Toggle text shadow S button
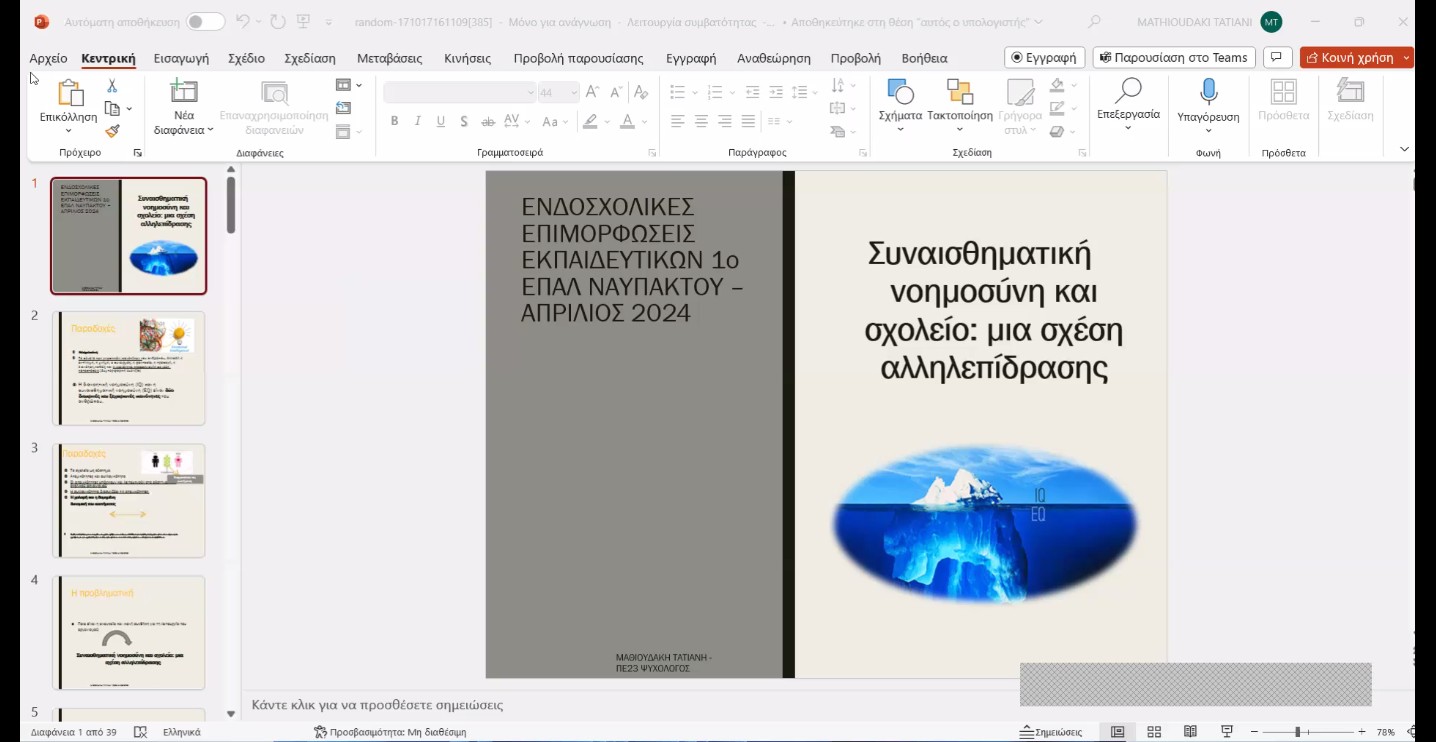This screenshot has height=742, width=1436. click(464, 121)
